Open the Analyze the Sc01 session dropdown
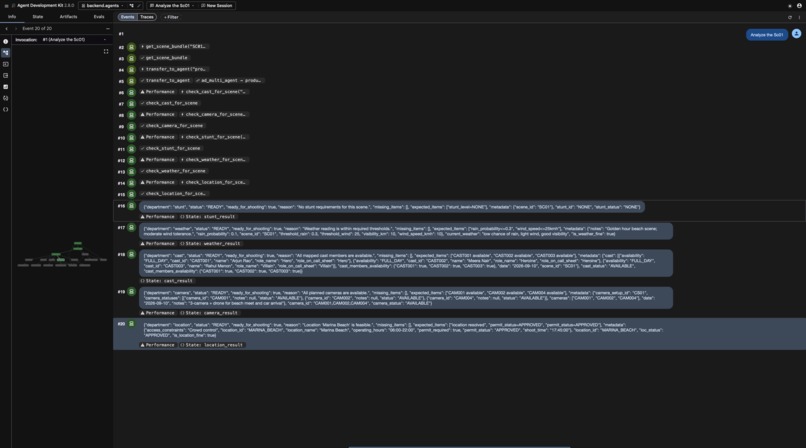806x448 pixels. 172,6
